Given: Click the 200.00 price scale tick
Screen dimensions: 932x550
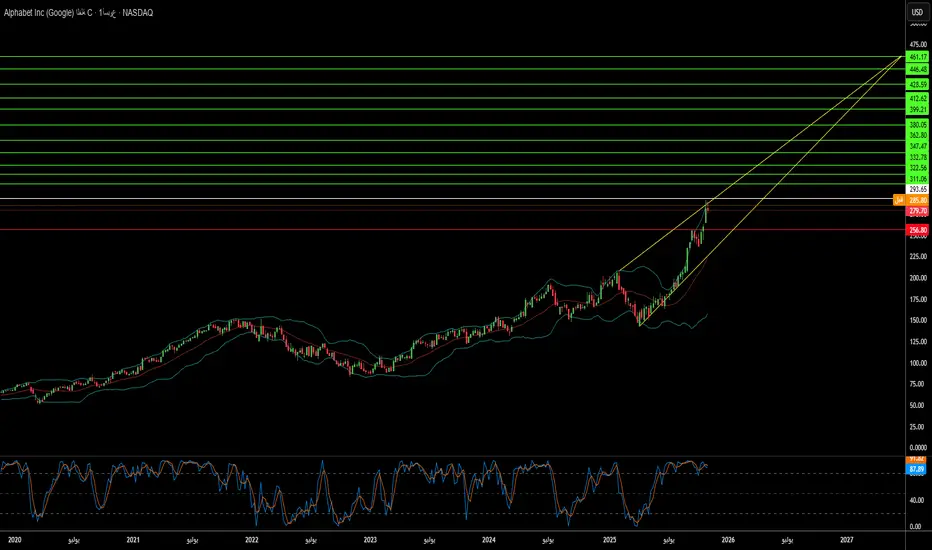Looking at the screenshot, I should 918,278.
